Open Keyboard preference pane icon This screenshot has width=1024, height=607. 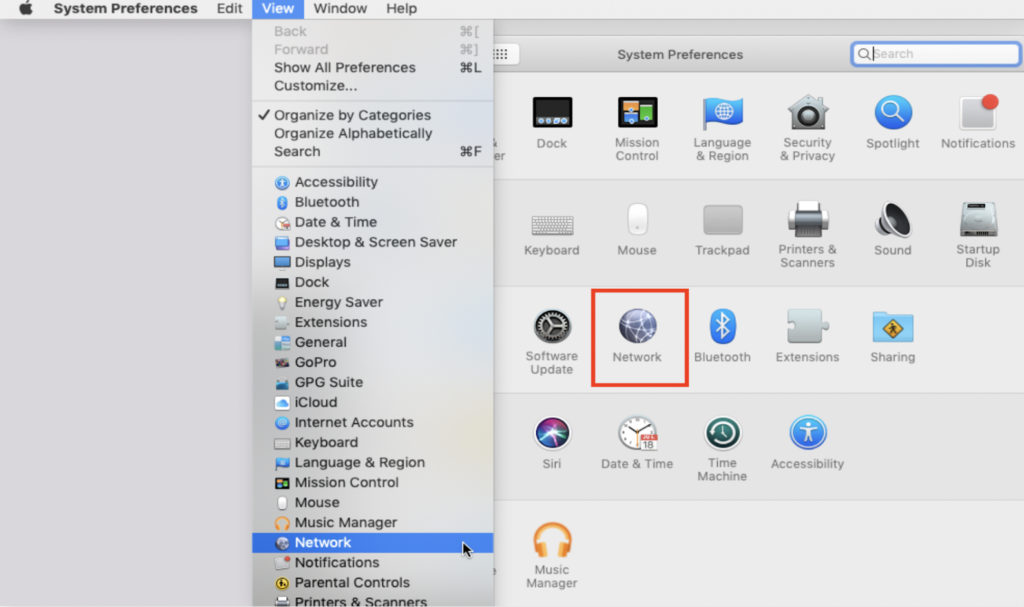(x=552, y=225)
